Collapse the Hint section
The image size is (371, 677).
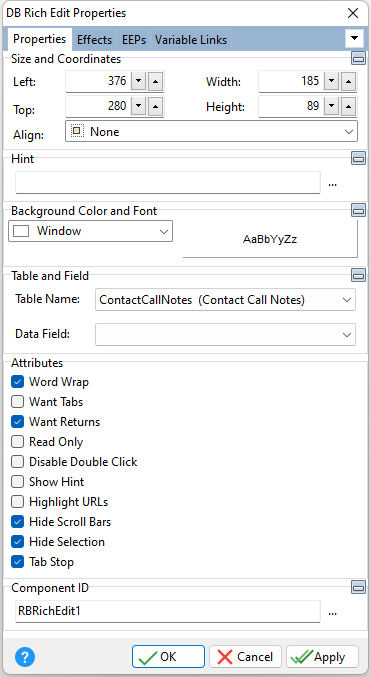click(358, 158)
